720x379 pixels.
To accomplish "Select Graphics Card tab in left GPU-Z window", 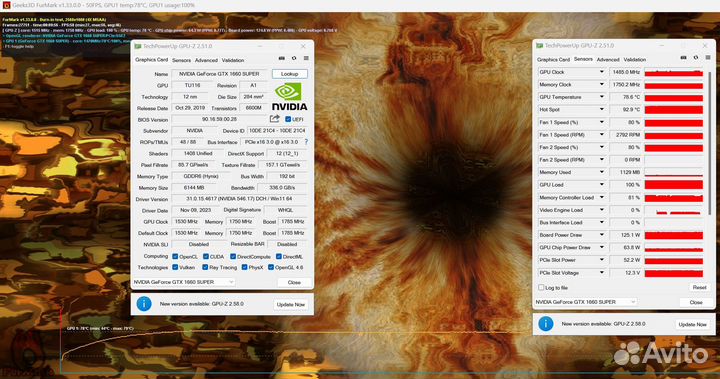I will click(152, 60).
